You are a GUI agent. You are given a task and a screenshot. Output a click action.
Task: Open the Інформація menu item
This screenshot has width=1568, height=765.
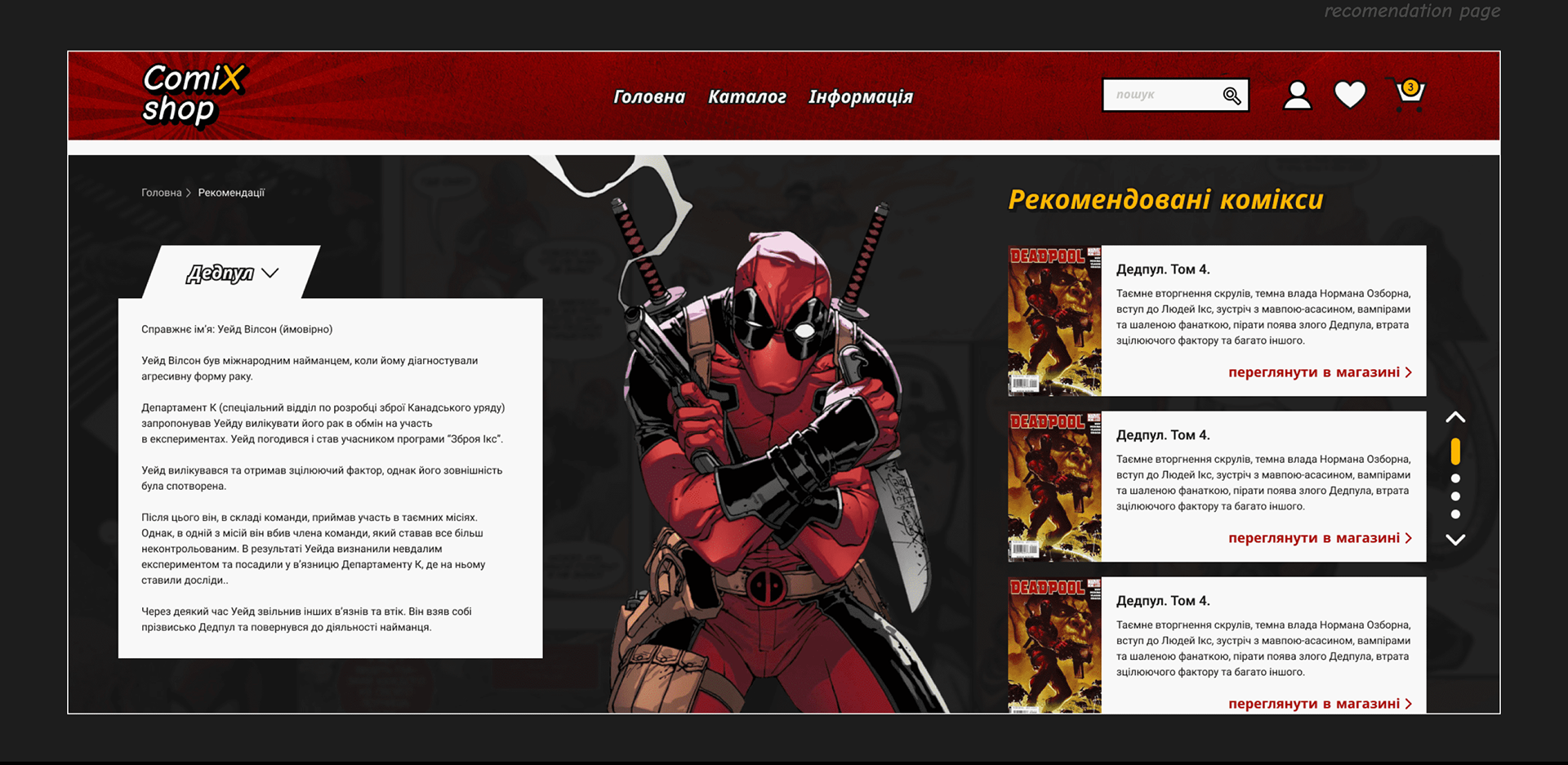[861, 96]
